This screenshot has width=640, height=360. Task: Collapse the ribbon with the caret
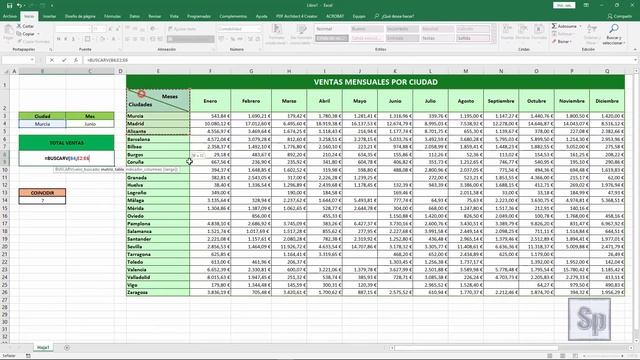click(636, 49)
